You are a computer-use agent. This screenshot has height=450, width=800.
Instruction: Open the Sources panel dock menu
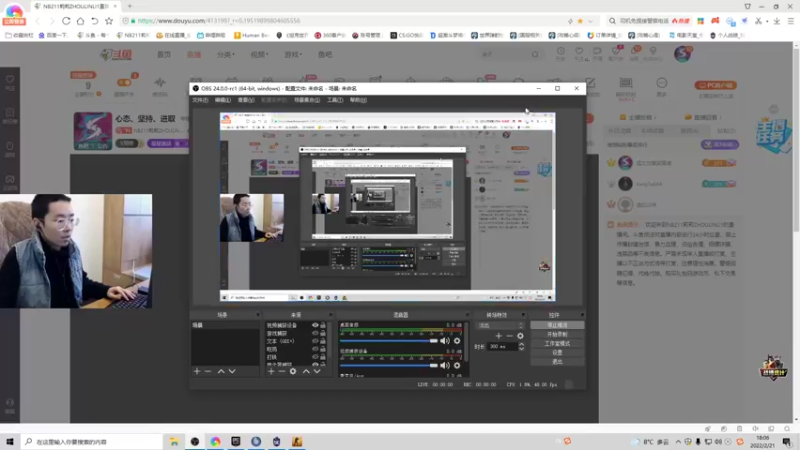tap(331, 315)
